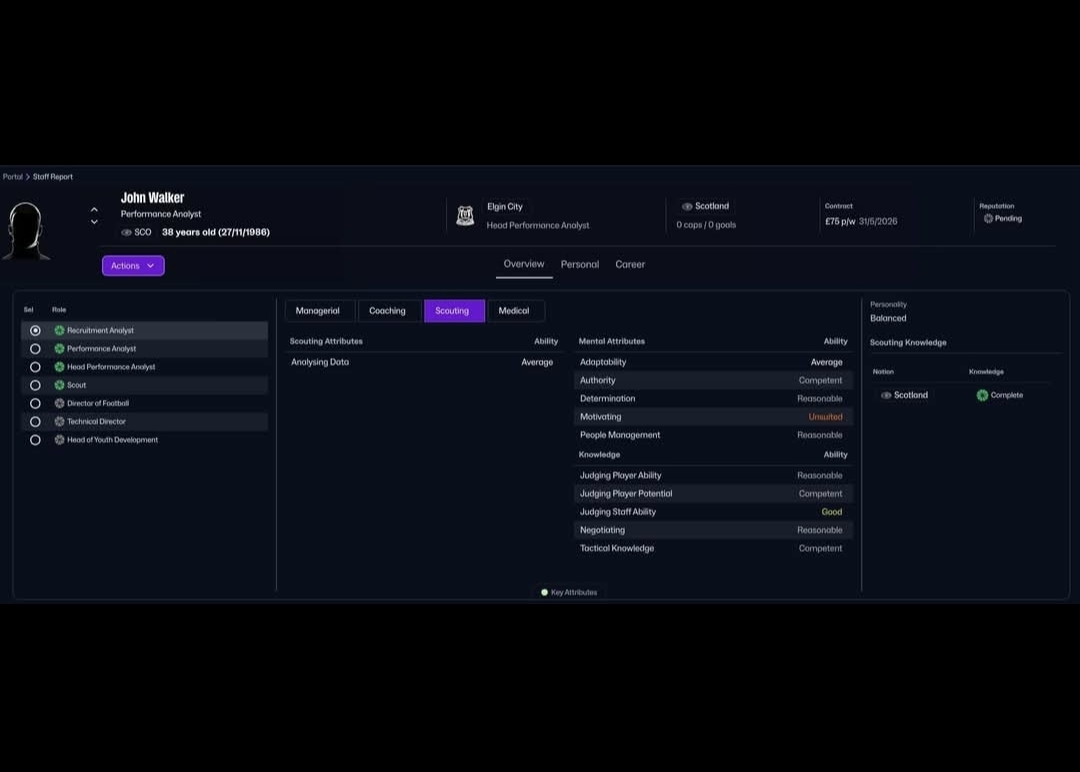The width and height of the screenshot is (1080, 772).
Task: Click the Elgin City club crest
Action: point(465,216)
